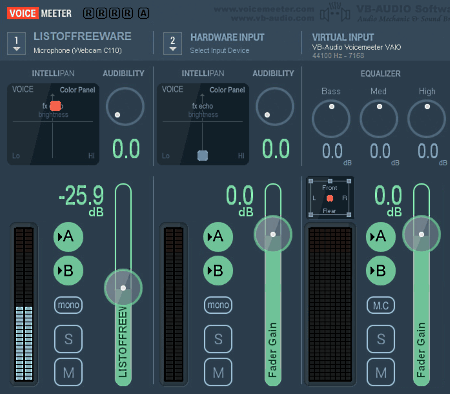
Task: Solo Hardware Input 2 with S button
Action: tap(218, 339)
